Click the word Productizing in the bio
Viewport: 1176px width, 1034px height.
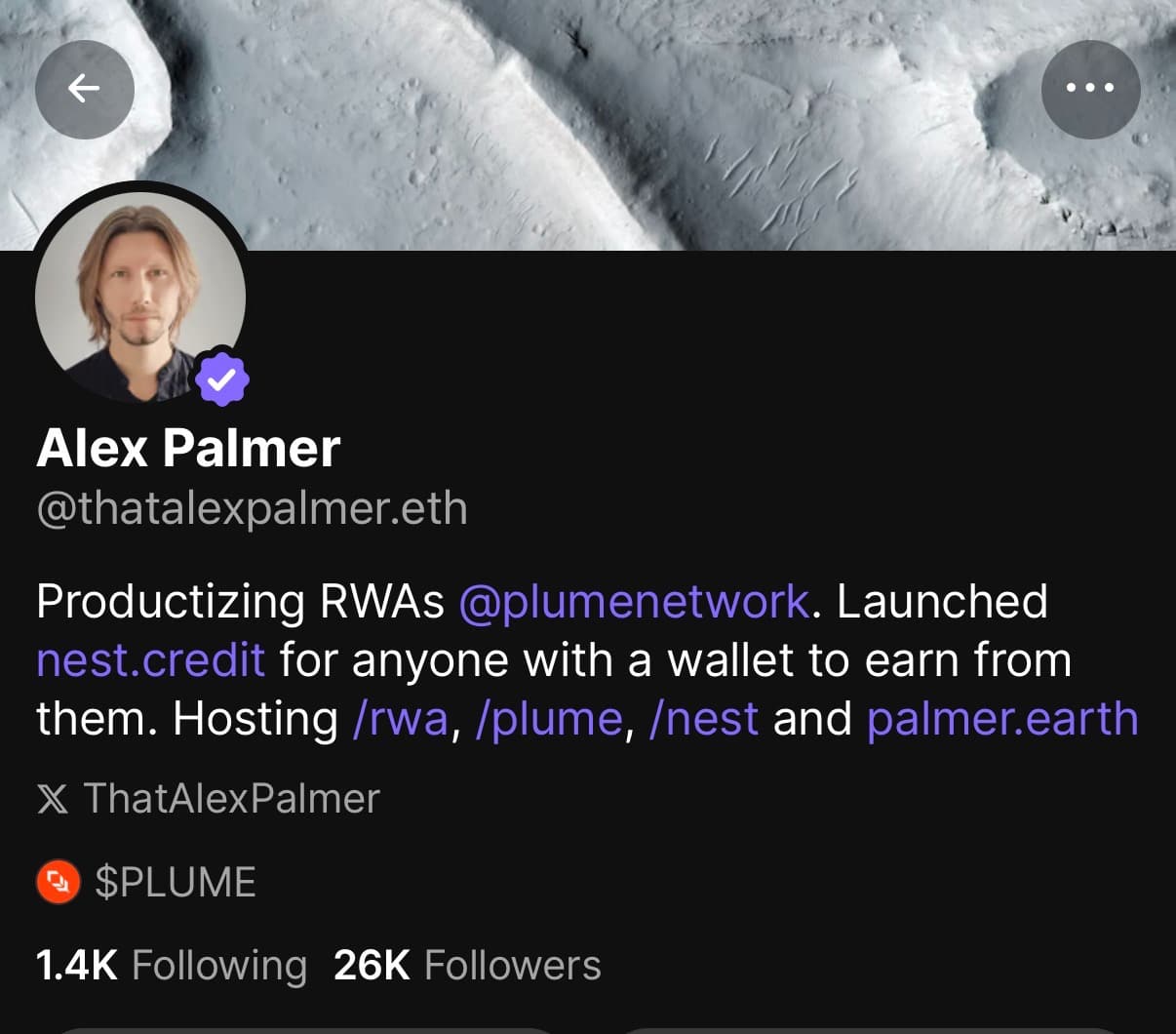pos(171,602)
